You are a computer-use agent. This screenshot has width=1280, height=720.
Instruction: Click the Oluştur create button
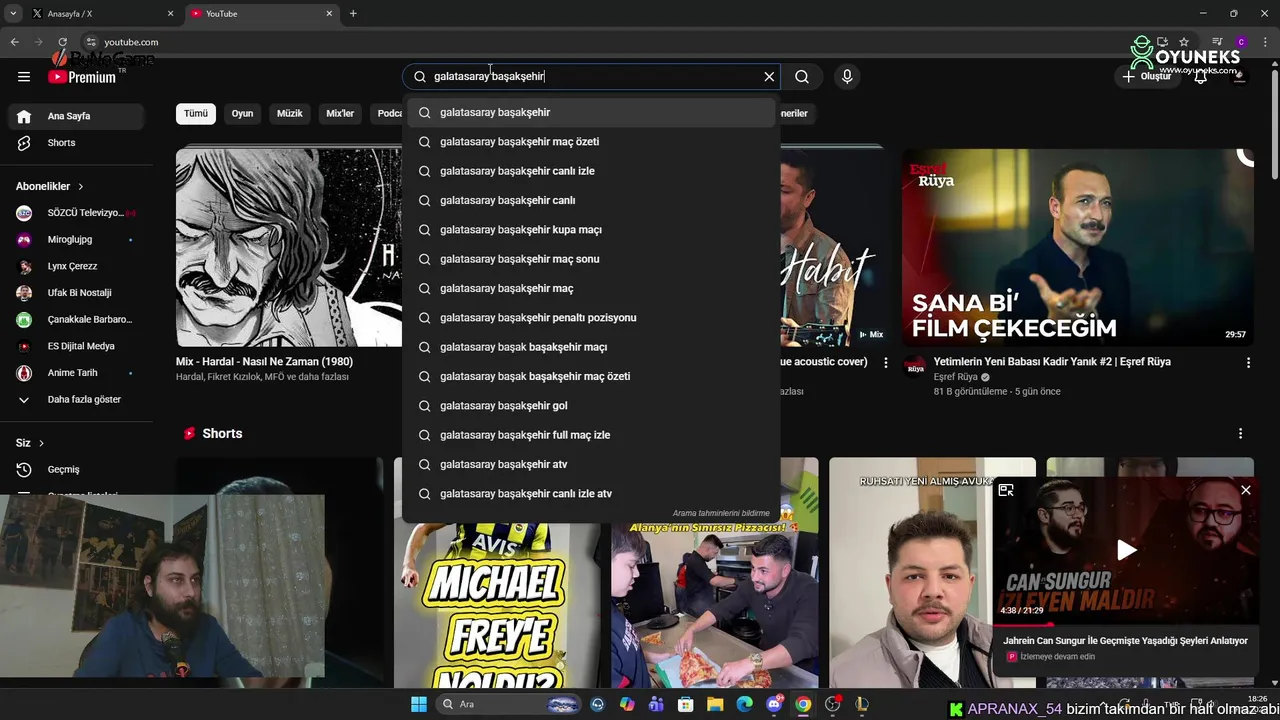pos(1147,76)
